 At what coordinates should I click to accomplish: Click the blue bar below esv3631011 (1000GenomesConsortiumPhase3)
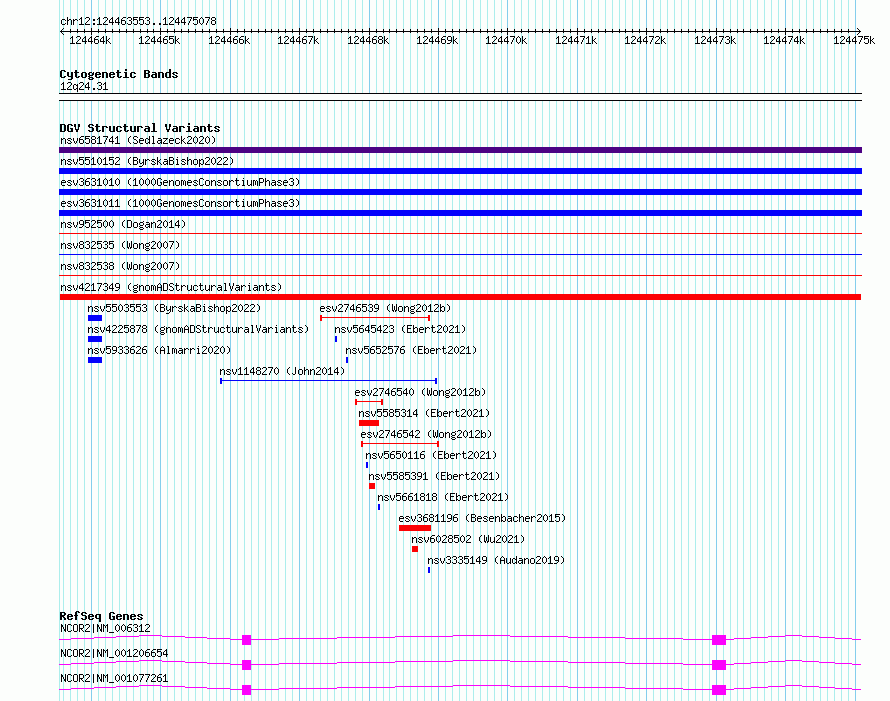pyautogui.click(x=460, y=213)
